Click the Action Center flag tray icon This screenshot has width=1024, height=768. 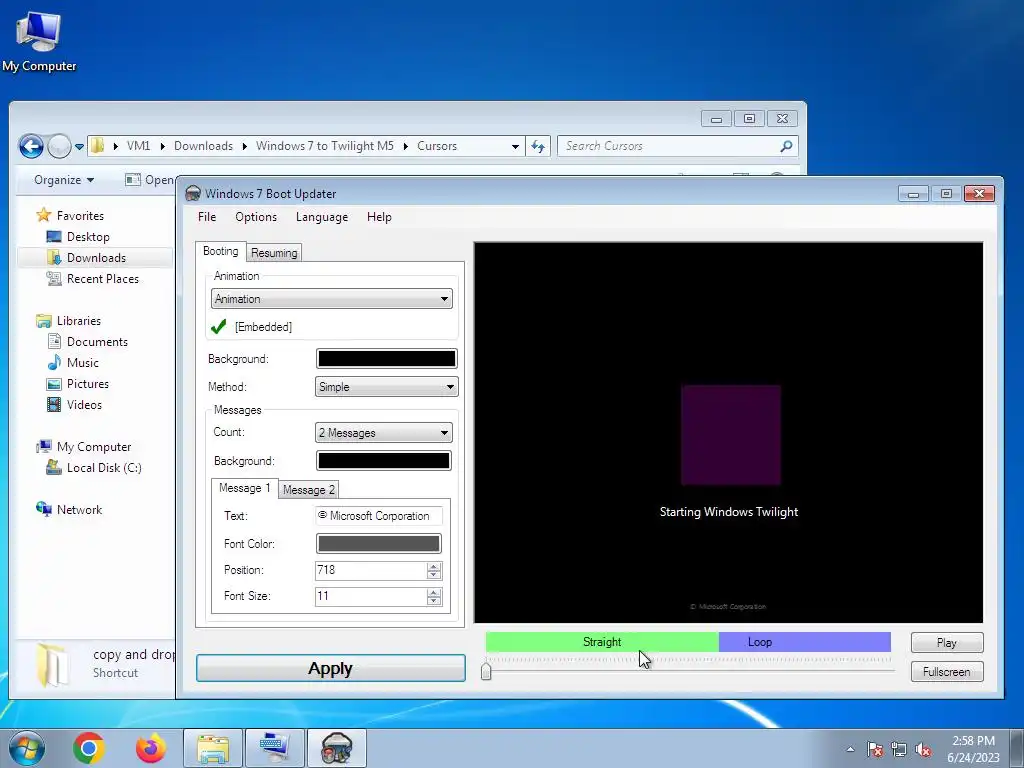(x=875, y=749)
